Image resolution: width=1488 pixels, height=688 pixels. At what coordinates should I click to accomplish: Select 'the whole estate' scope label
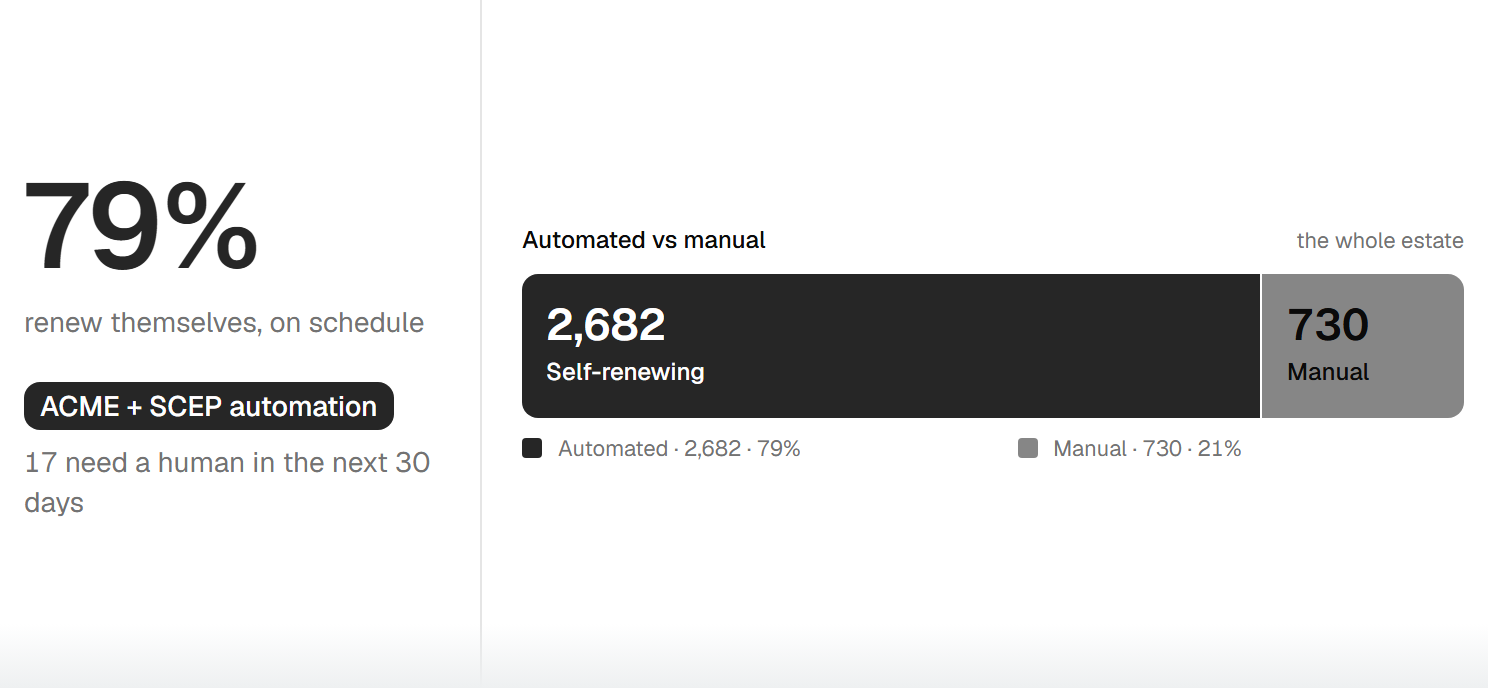point(1380,241)
